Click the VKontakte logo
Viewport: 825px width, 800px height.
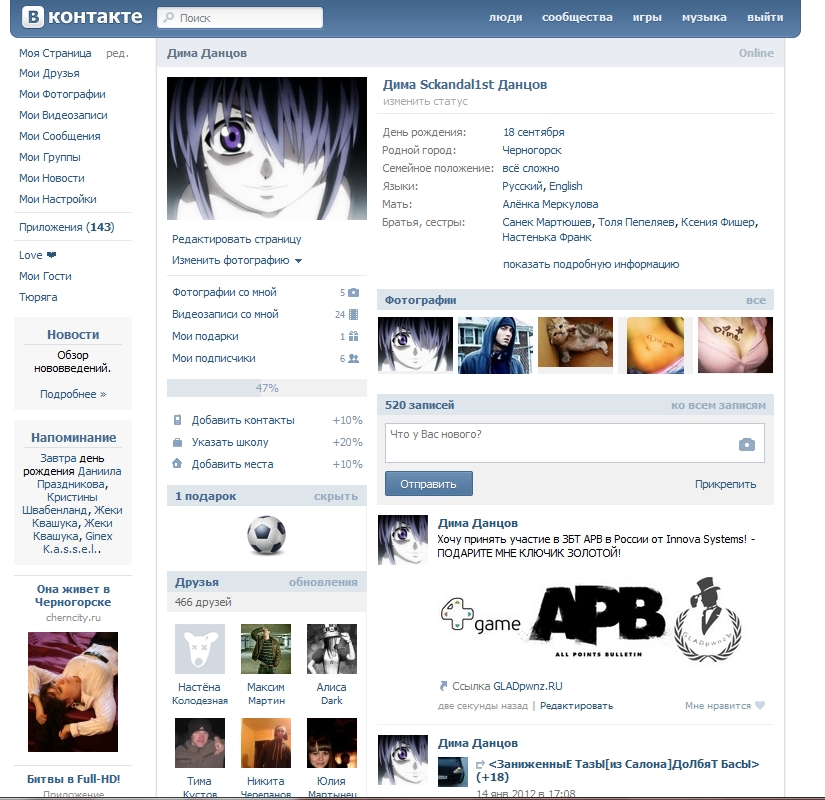coord(82,17)
